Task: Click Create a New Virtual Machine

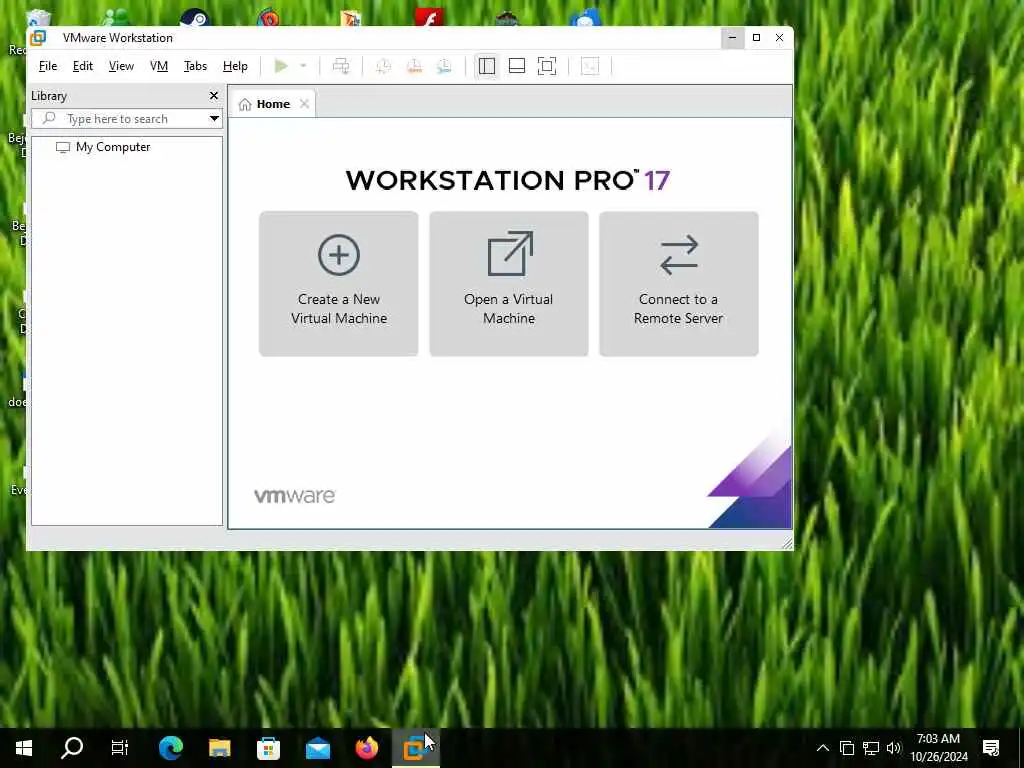Action: [x=338, y=283]
